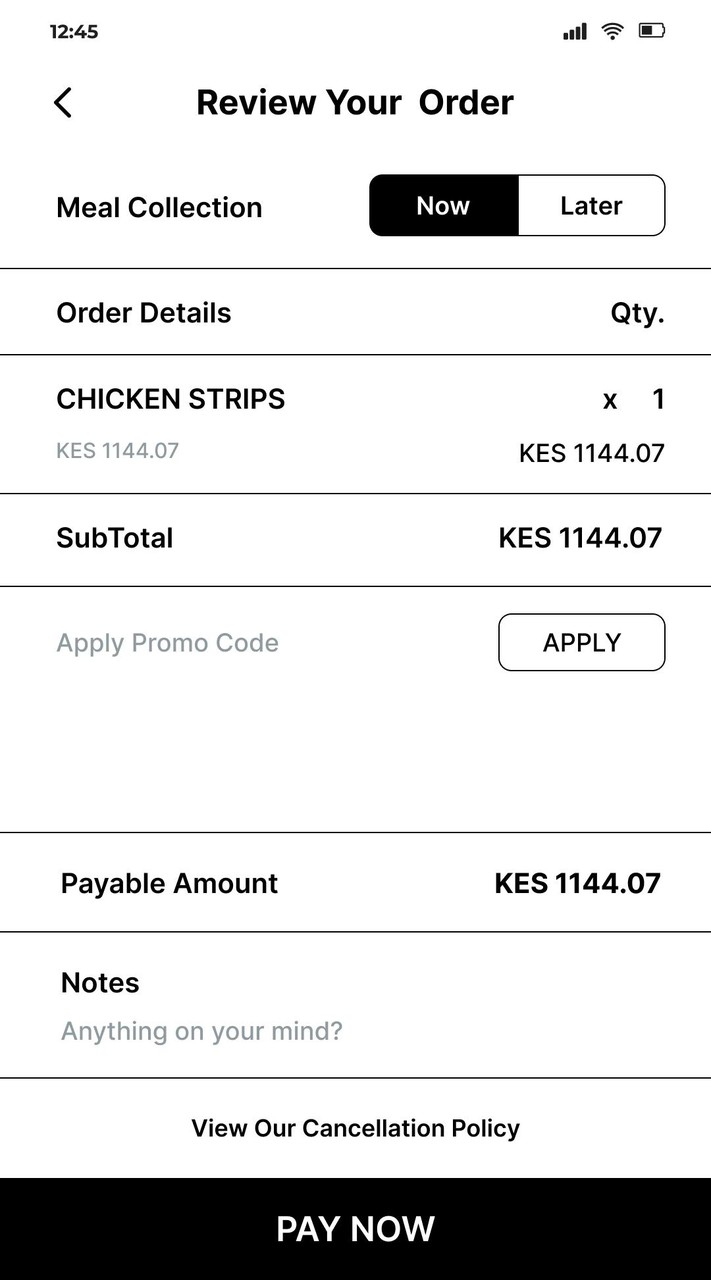The image size is (711, 1280).
Task: Tap the battery indicator icon
Action: [652, 32]
